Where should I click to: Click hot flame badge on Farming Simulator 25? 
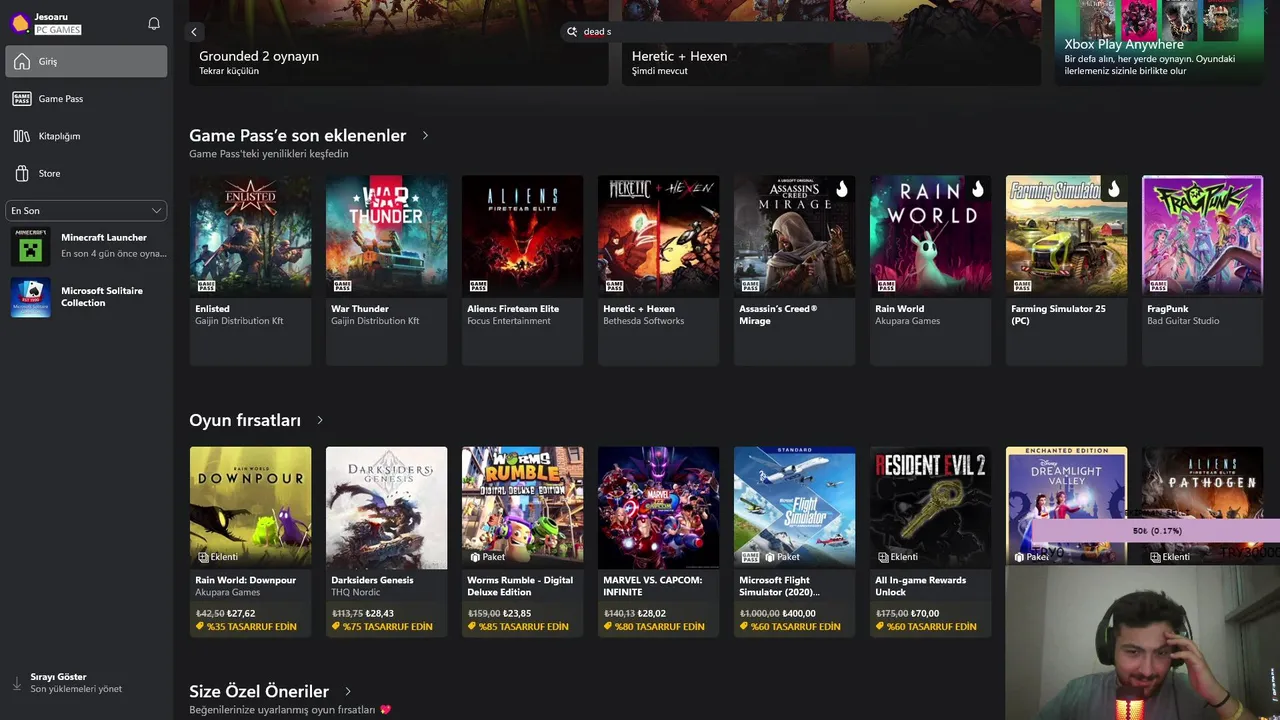point(1114,189)
